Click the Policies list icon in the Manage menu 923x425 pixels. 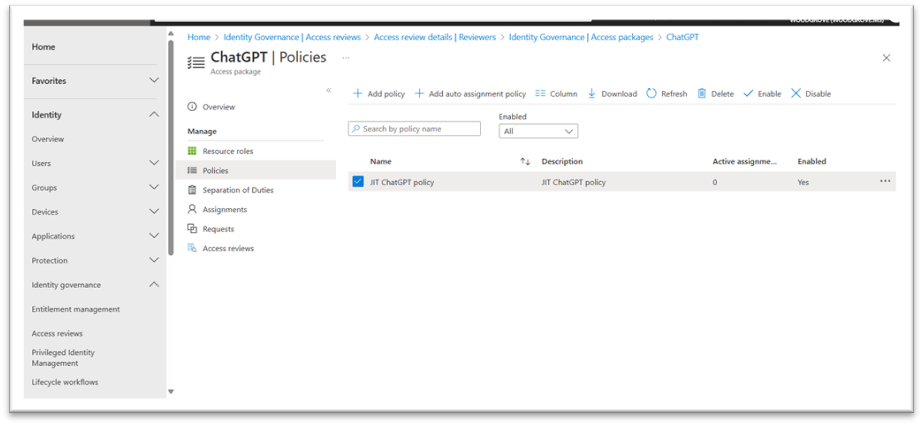(x=191, y=170)
